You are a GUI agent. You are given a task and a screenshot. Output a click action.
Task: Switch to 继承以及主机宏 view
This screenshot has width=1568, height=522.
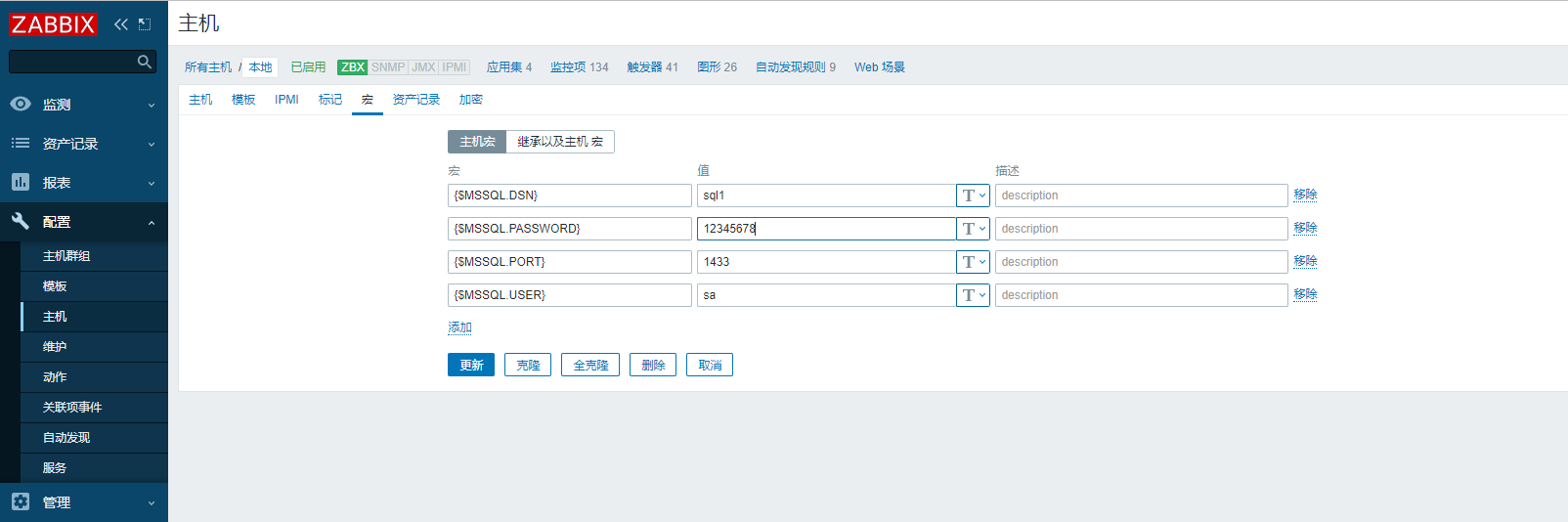point(560,142)
